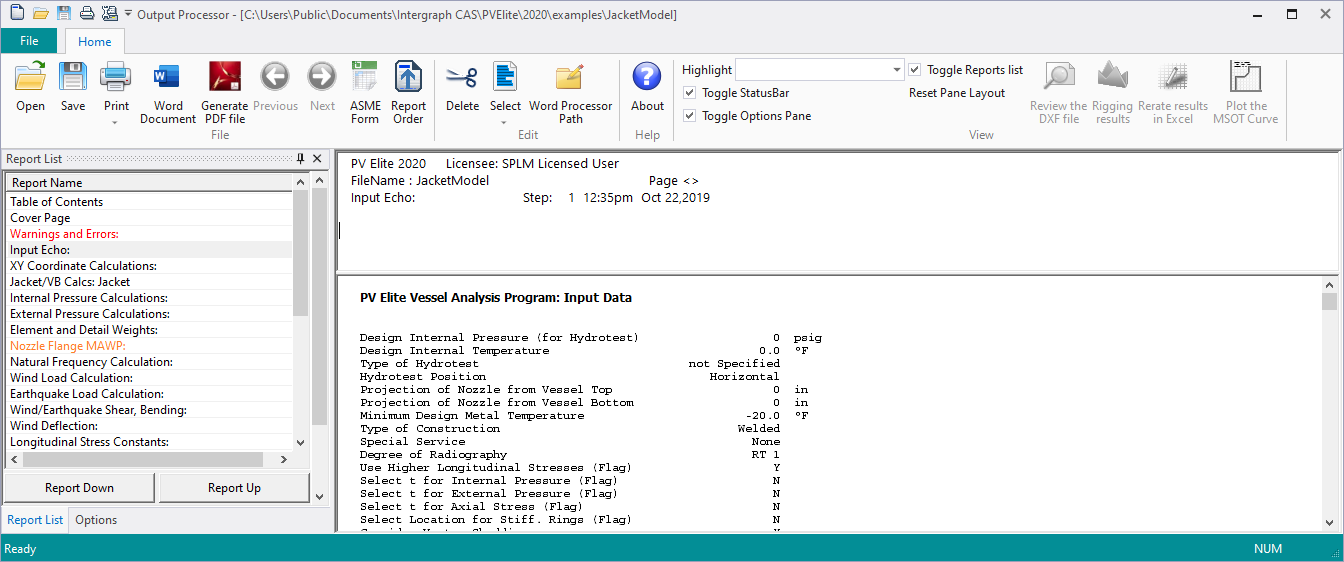Click the Print icon in ribbon
Image resolution: width=1344 pixels, height=562 pixels.
(x=116, y=78)
